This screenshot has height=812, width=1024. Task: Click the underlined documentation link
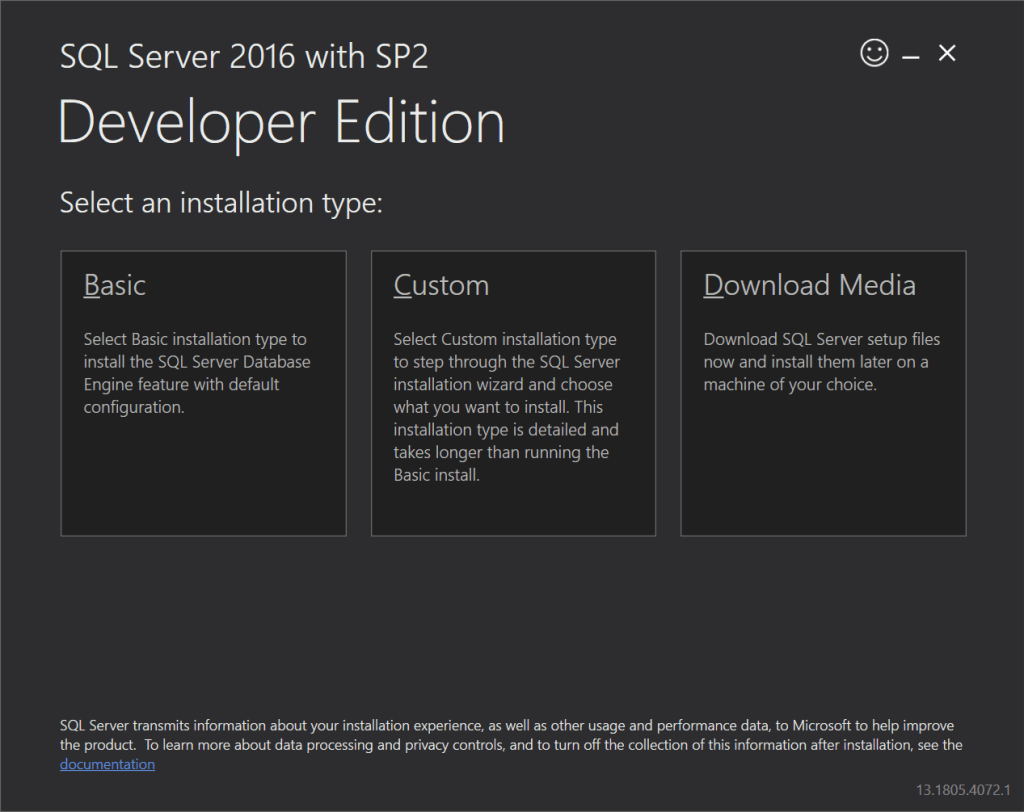[107, 763]
